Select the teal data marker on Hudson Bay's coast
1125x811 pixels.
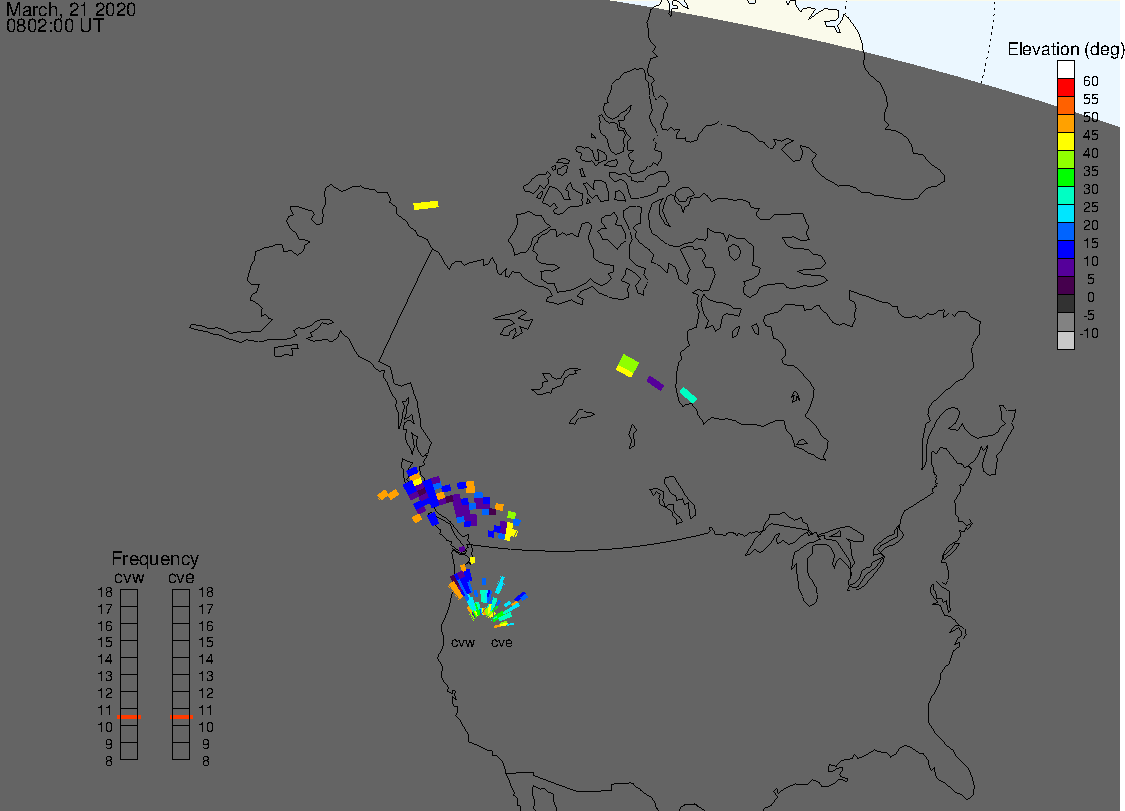pyautogui.click(x=688, y=395)
